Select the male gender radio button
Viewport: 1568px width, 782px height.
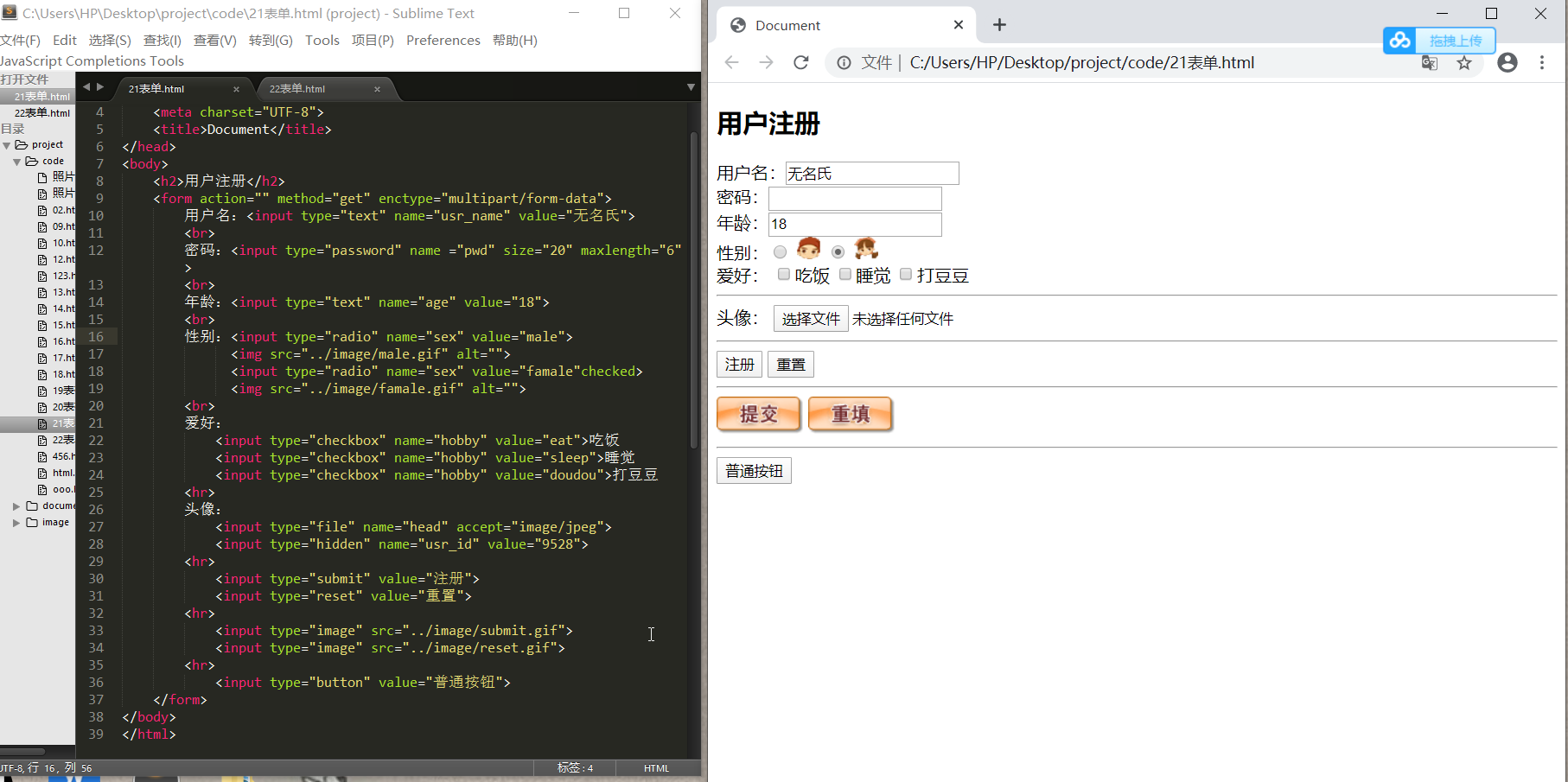click(781, 251)
